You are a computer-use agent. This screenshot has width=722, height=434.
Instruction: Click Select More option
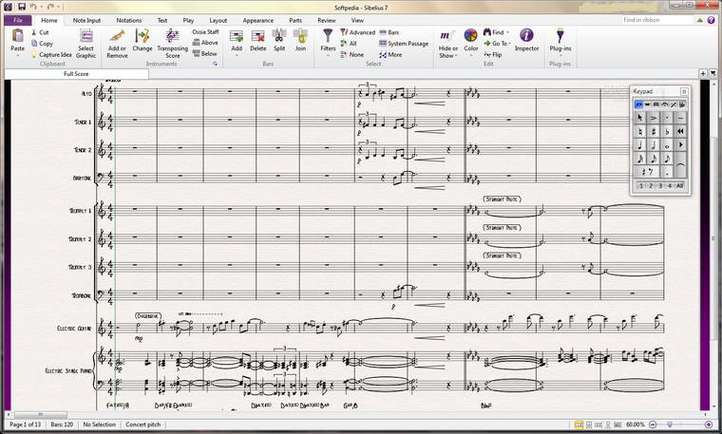tap(390, 54)
